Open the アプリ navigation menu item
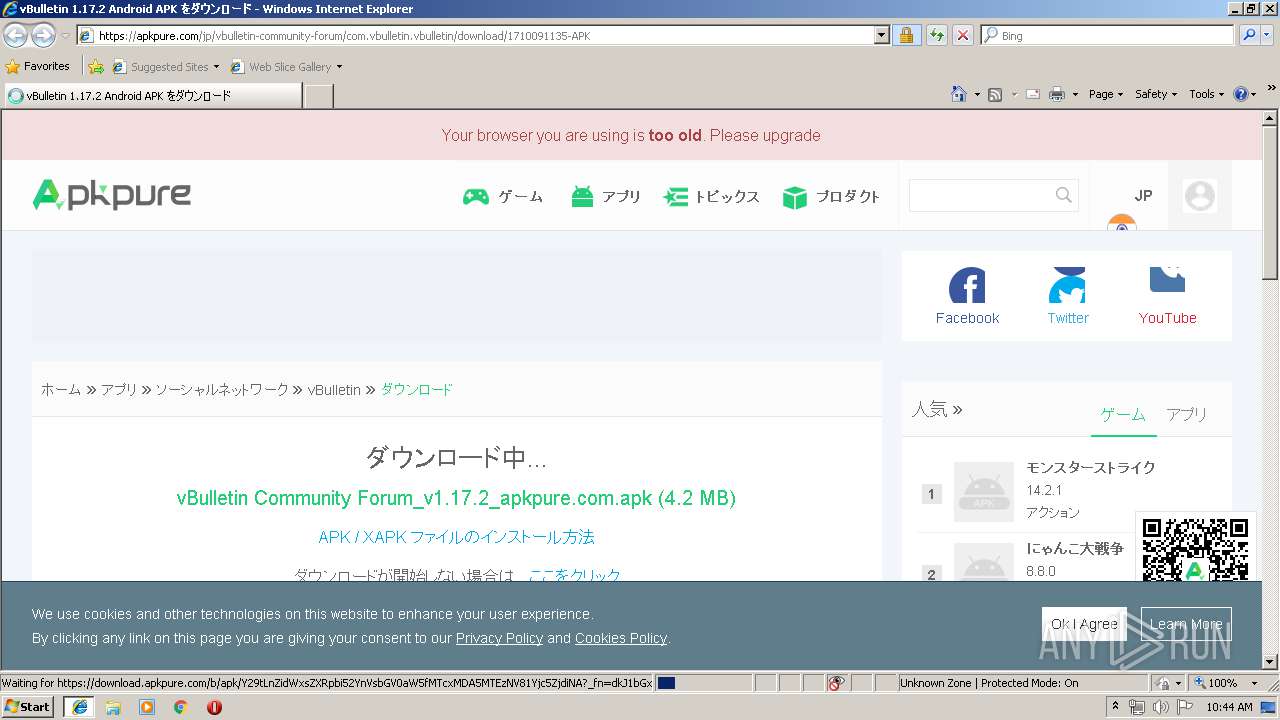The height and width of the screenshot is (720, 1280). point(606,197)
